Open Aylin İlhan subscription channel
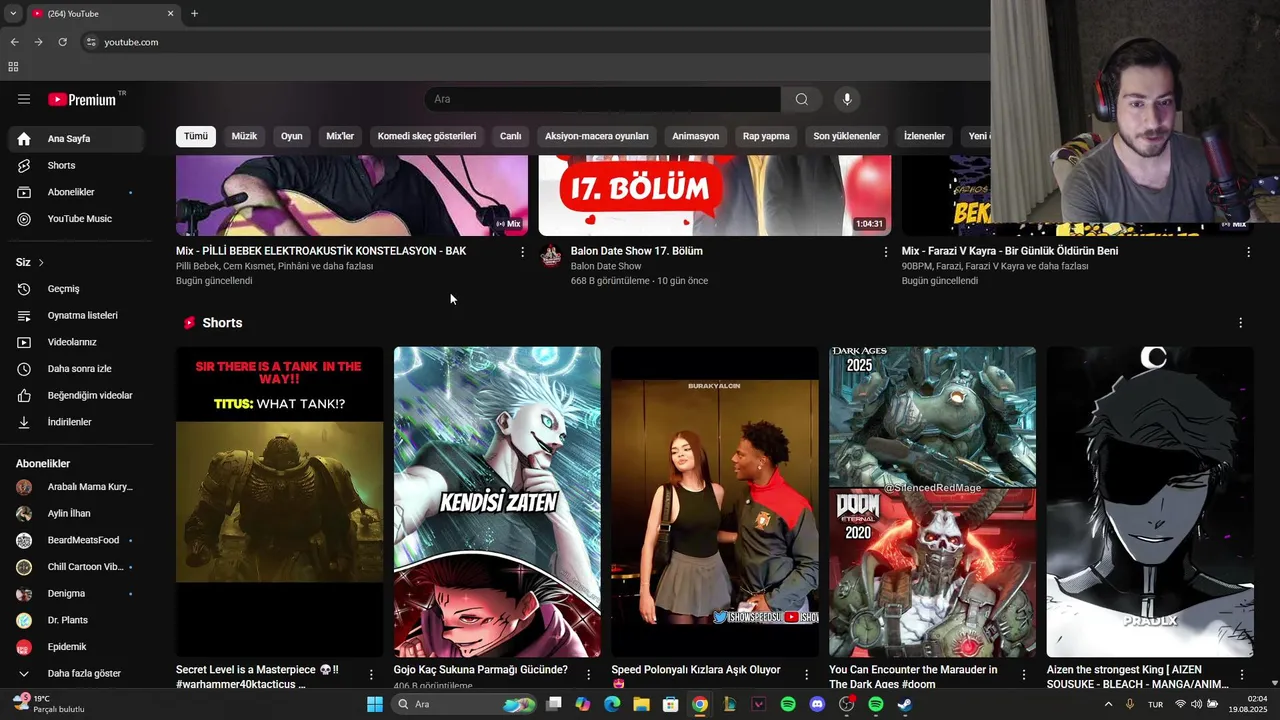Screen dimensions: 1280x720 click(77, 513)
